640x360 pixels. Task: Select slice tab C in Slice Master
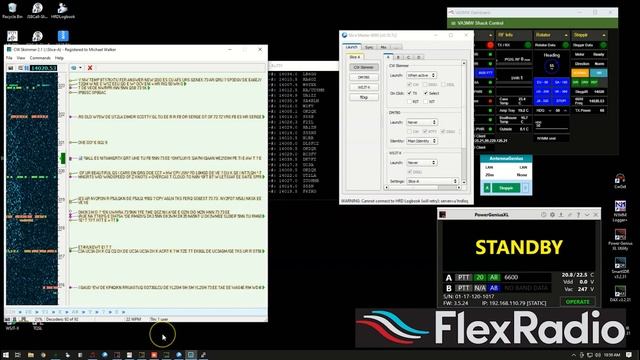point(408,57)
